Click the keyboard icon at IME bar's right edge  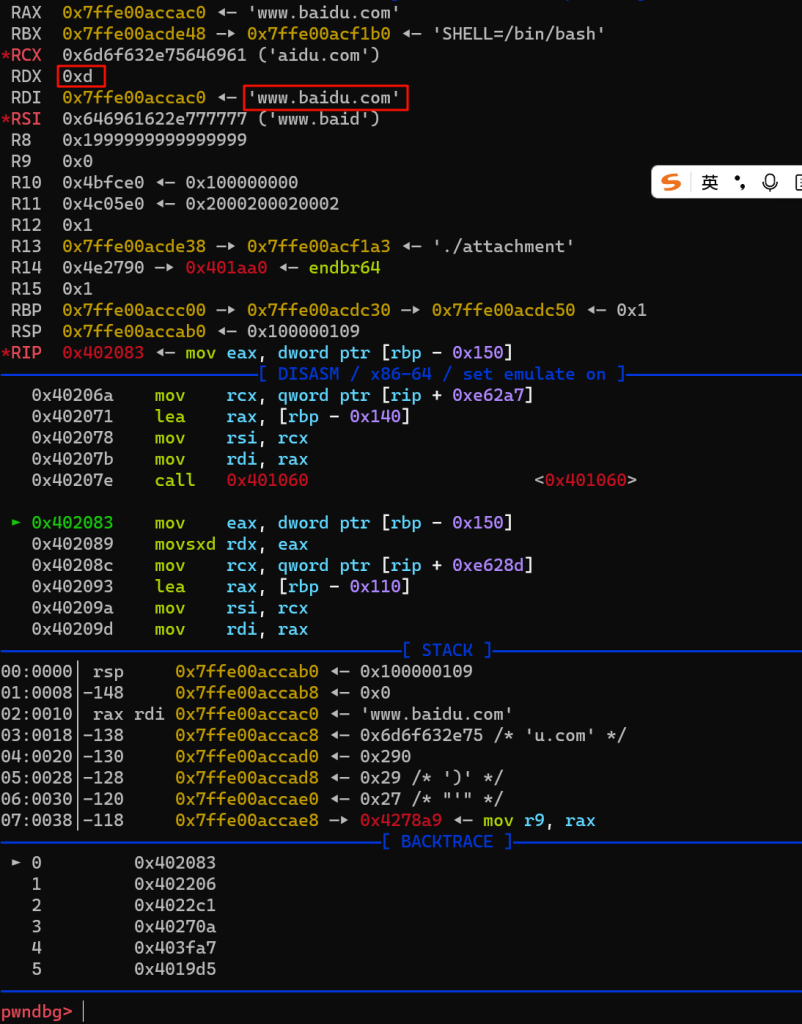tap(796, 182)
